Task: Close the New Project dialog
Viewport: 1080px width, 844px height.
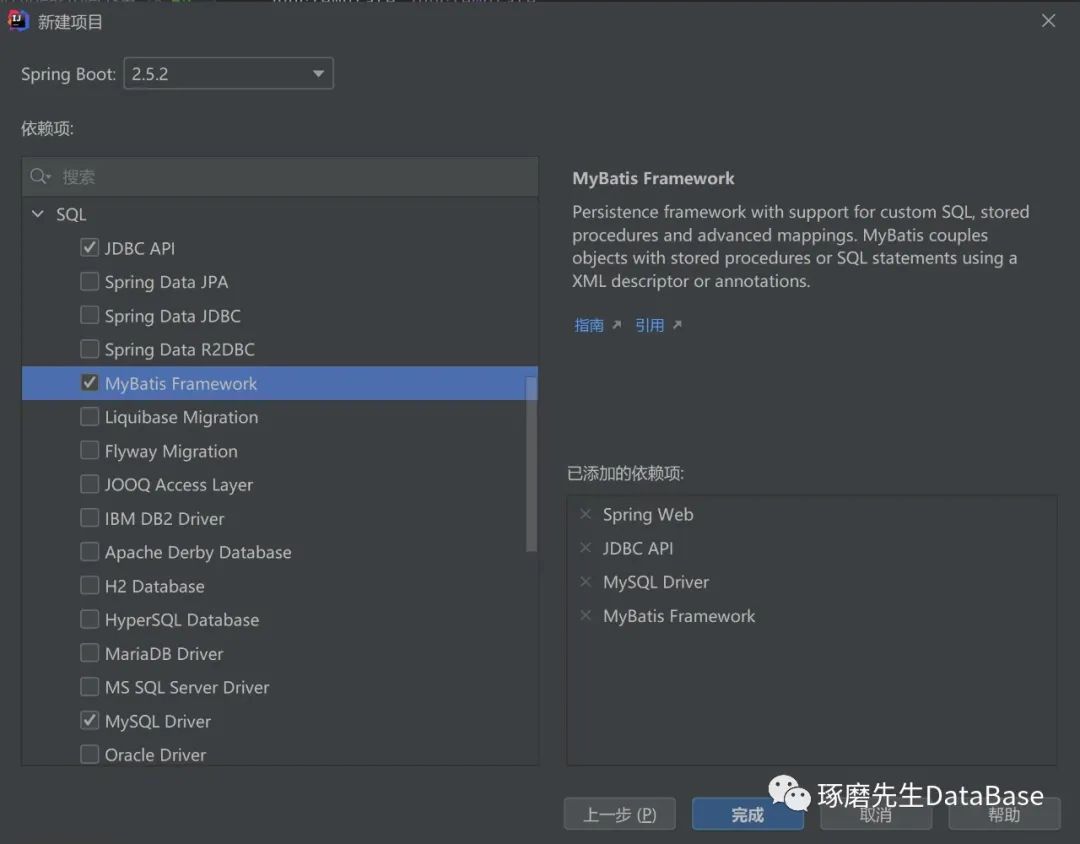Action: [x=1048, y=21]
